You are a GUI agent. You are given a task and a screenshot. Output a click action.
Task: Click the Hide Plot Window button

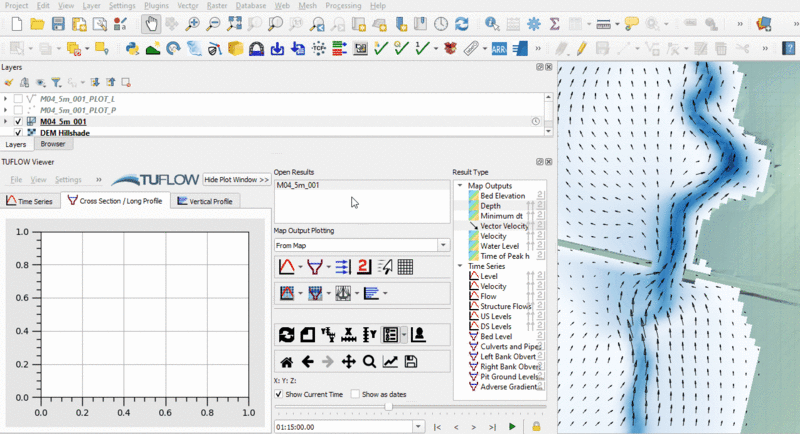(236, 180)
